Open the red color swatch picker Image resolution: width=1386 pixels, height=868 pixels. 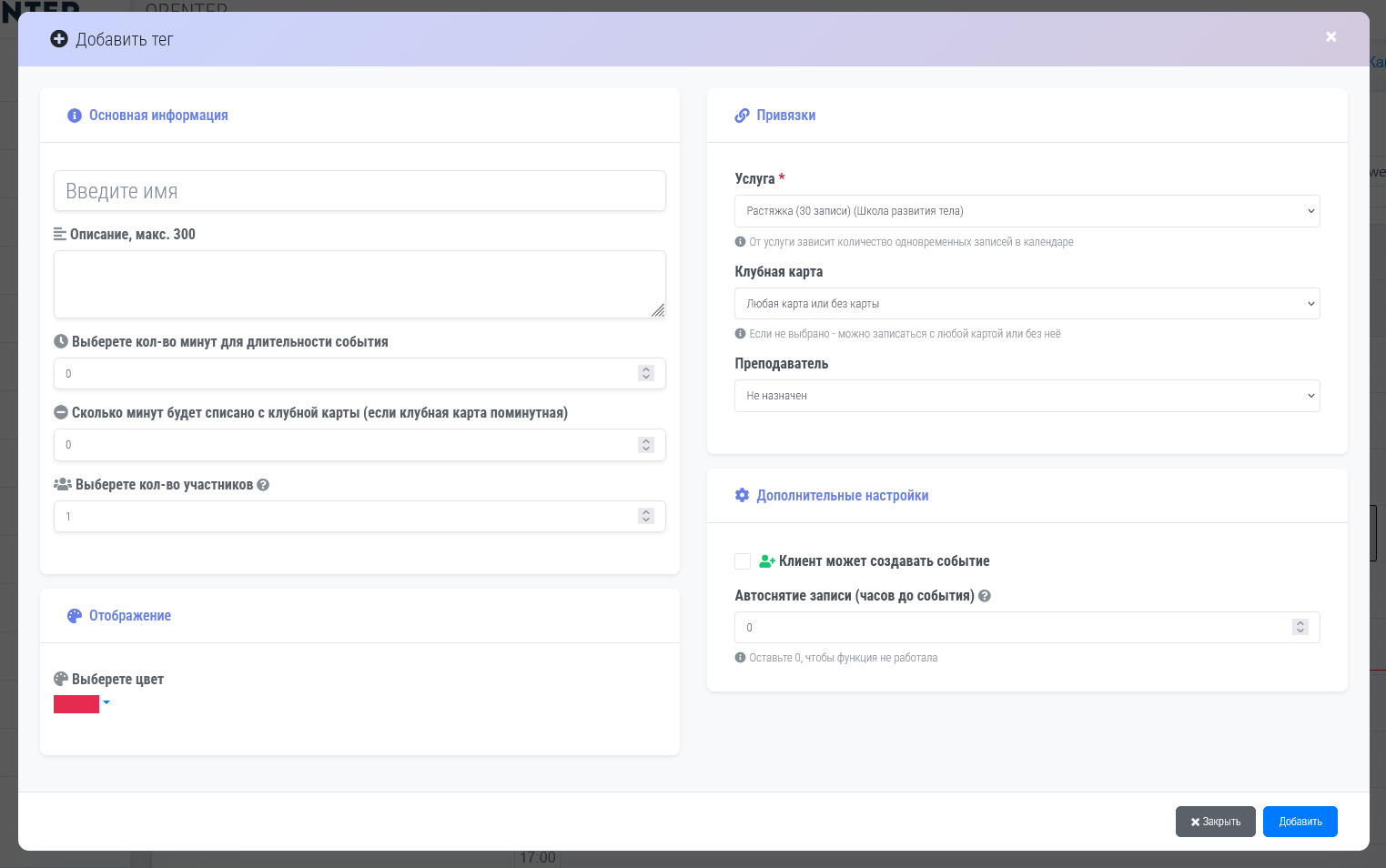(81, 703)
